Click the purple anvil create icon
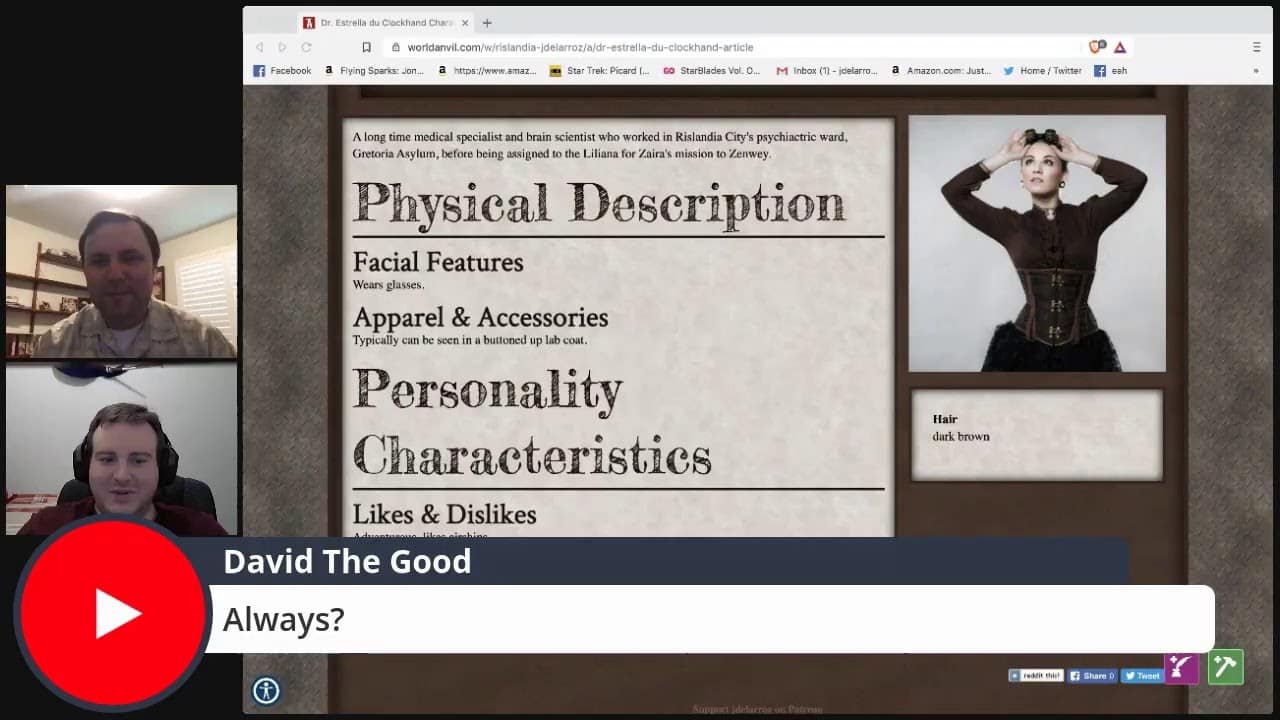Viewport: 1280px width, 720px height. coord(1181,667)
